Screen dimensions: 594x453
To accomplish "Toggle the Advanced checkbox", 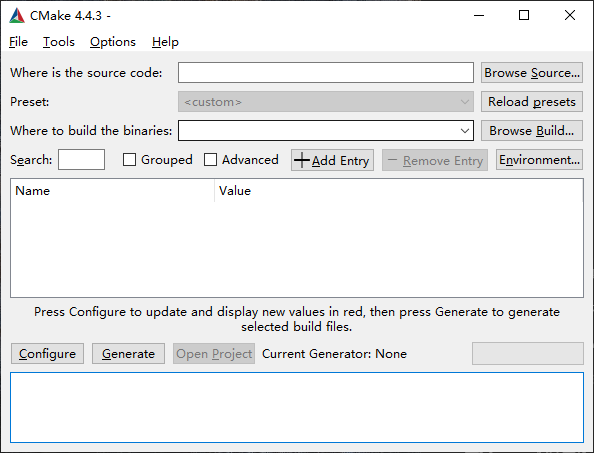I will (x=211, y=160).
